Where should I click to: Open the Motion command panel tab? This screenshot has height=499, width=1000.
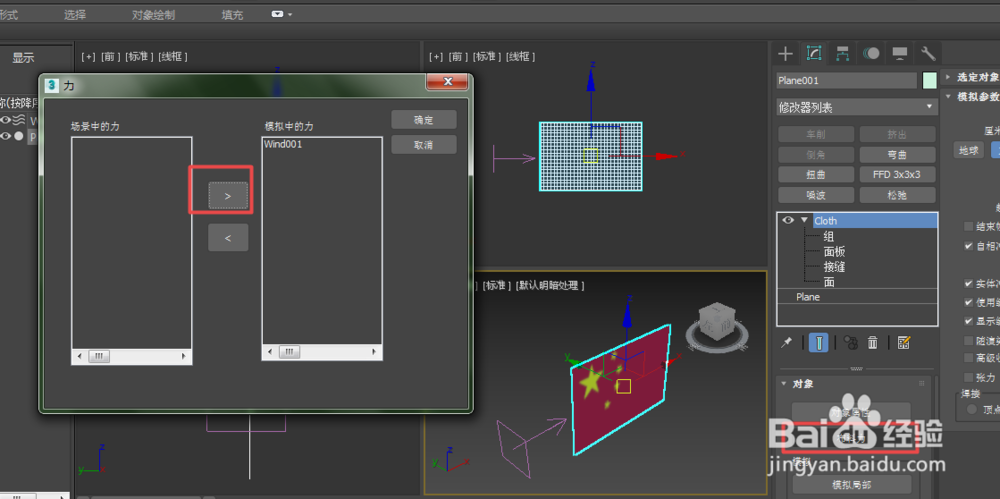click(x=871, y=54)
